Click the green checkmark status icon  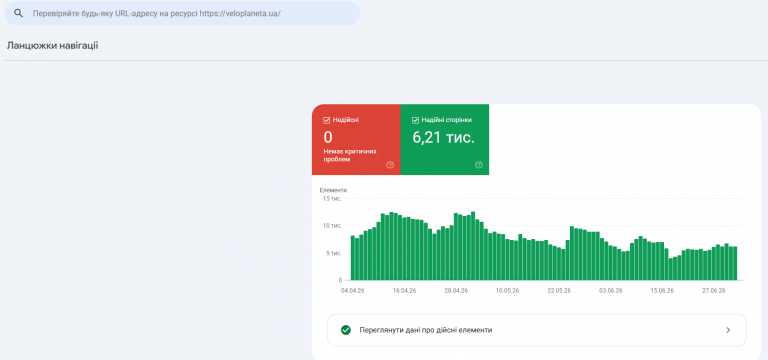[x=346, y=330]
